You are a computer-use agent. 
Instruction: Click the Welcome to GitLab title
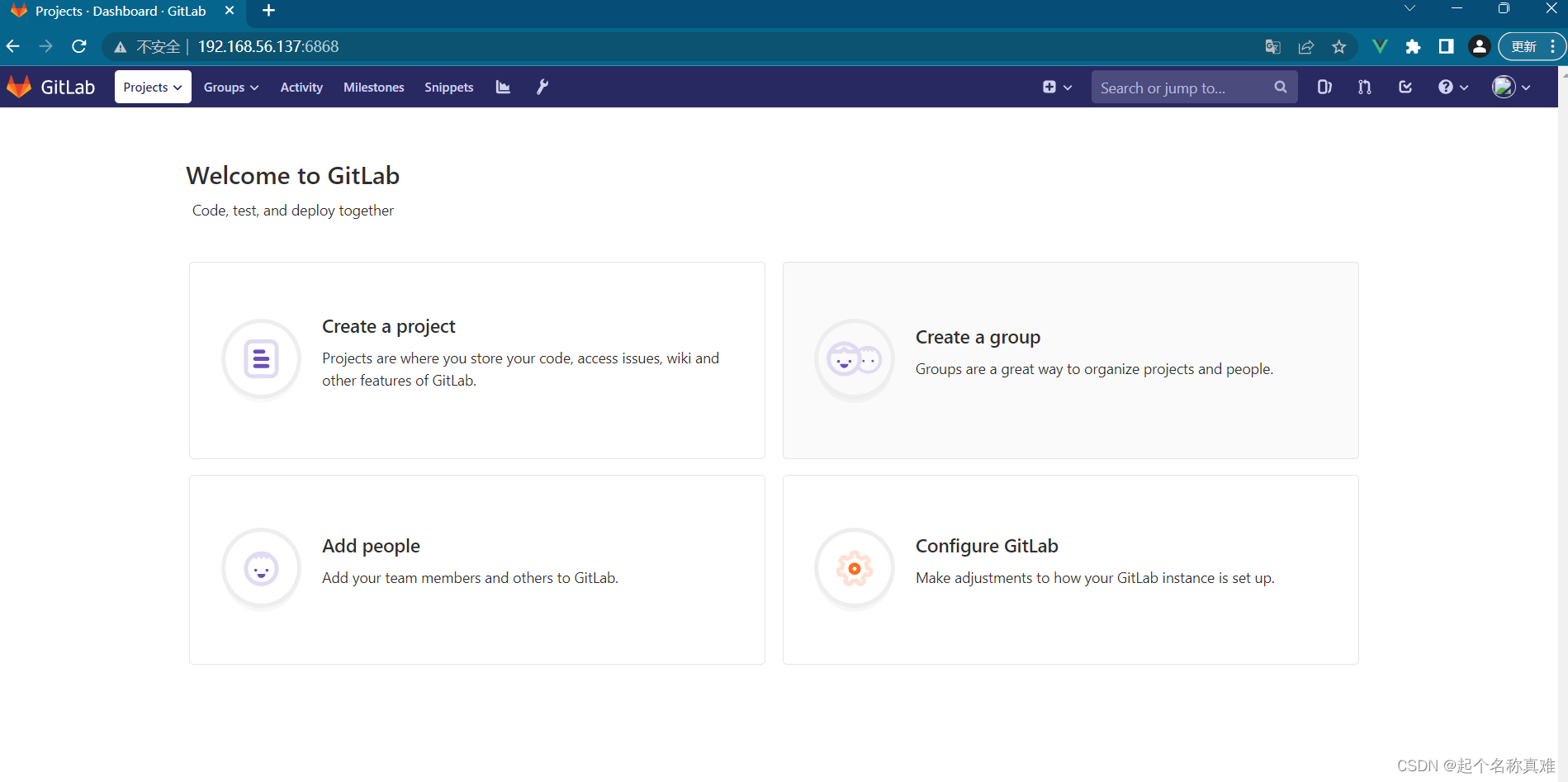[292, 176]
